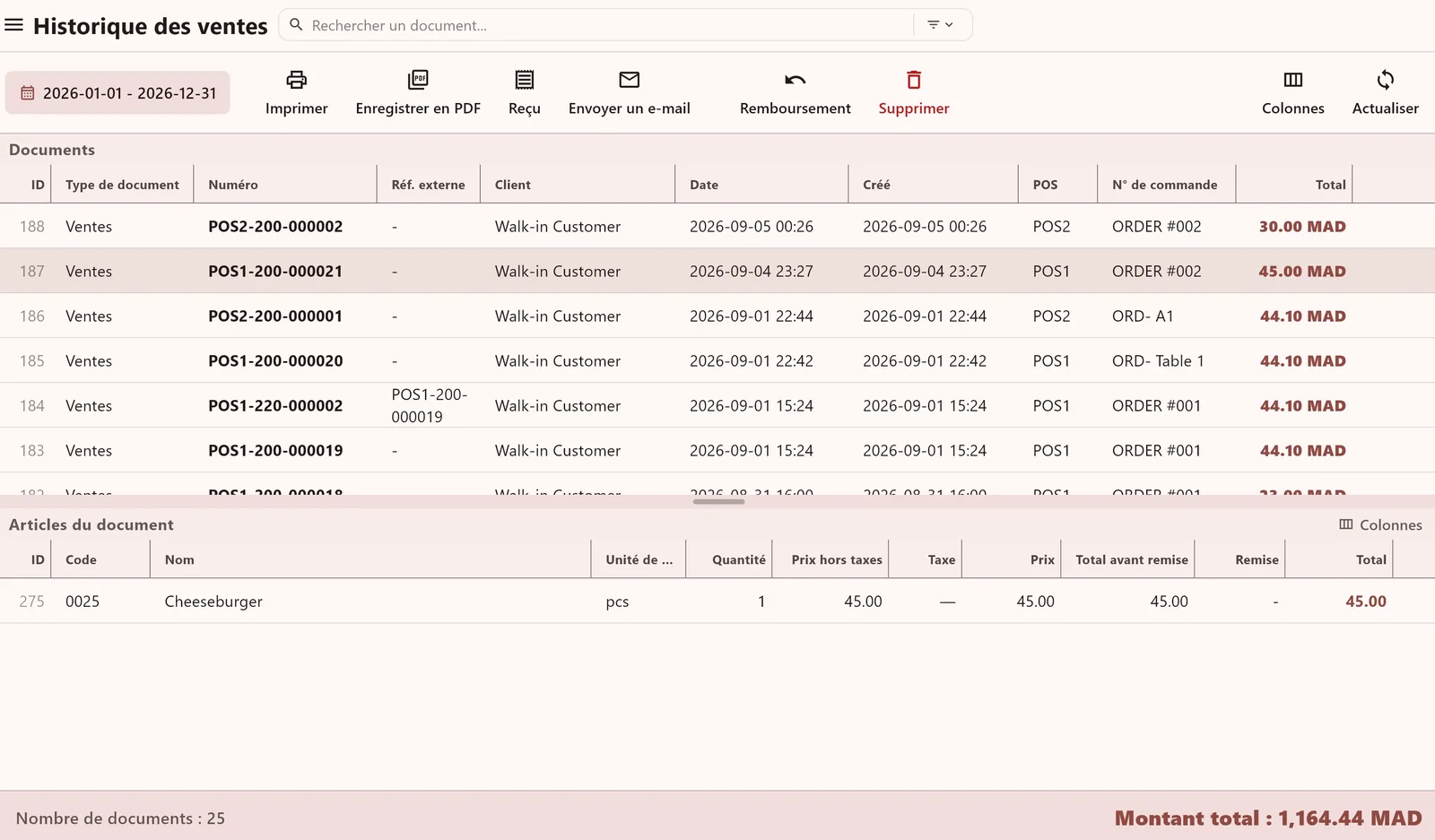Click order cell ORD- Table 1
This screenshot has height=840, width=1435.
click(x=1158, y=361)
